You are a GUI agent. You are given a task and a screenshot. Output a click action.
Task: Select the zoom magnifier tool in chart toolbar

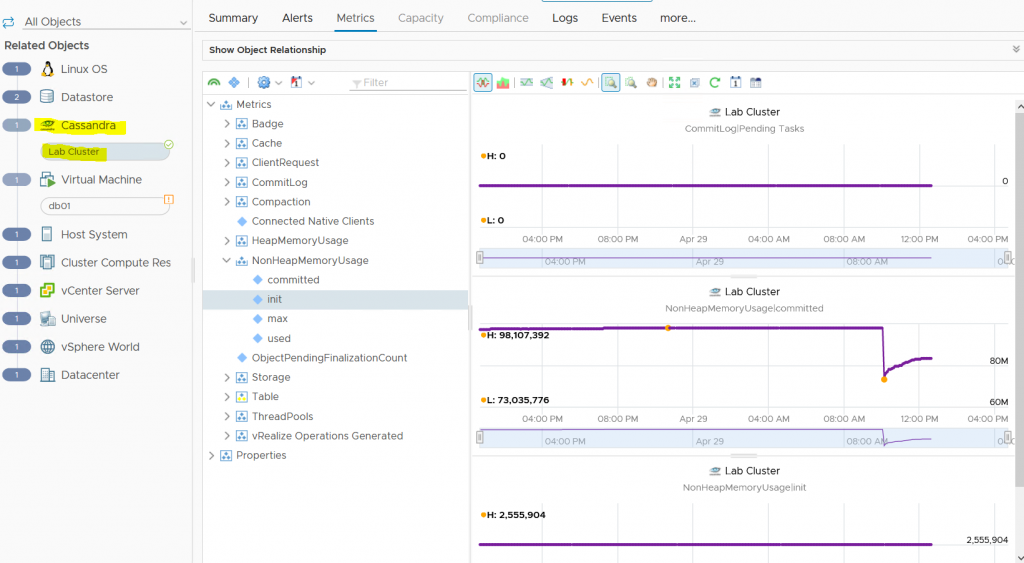[x=610, y=83]
